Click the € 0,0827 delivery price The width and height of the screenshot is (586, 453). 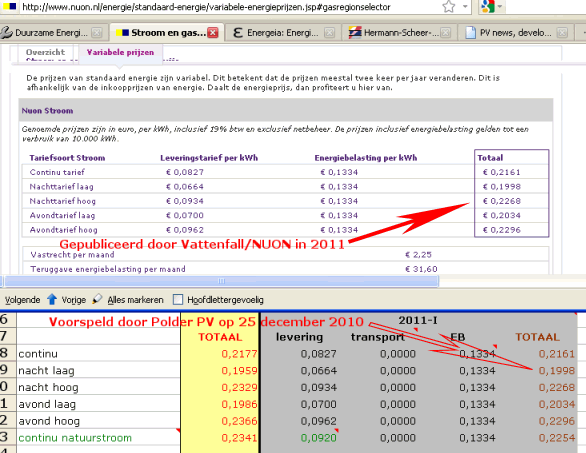pyautogui.click(x=185, y=172)
